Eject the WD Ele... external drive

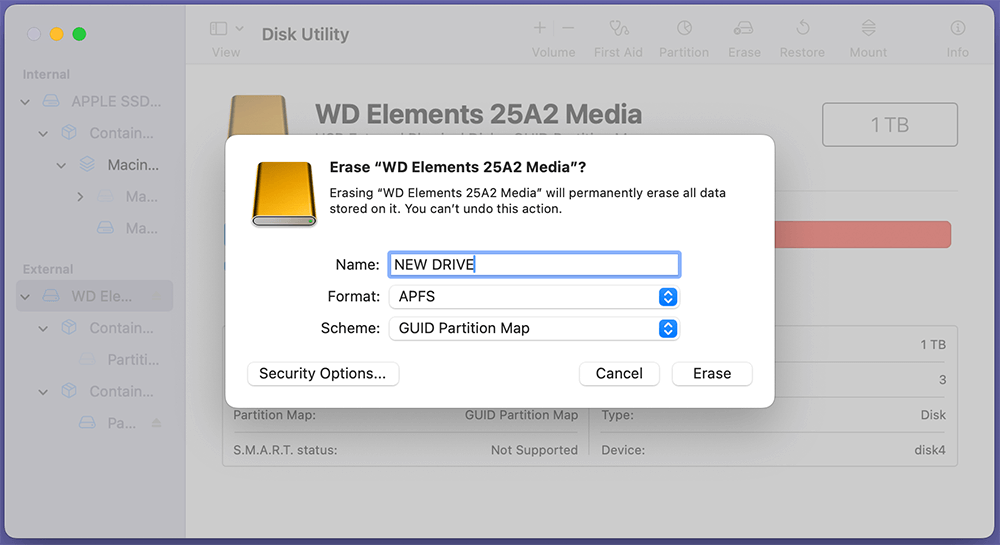tap(157, 296)
